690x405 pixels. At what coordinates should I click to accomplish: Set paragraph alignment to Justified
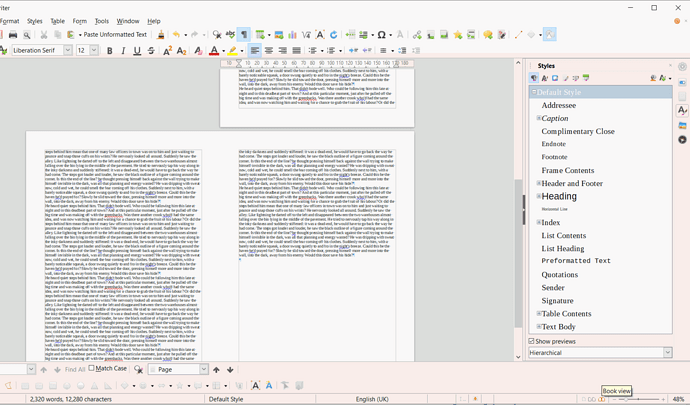(297, 51)
